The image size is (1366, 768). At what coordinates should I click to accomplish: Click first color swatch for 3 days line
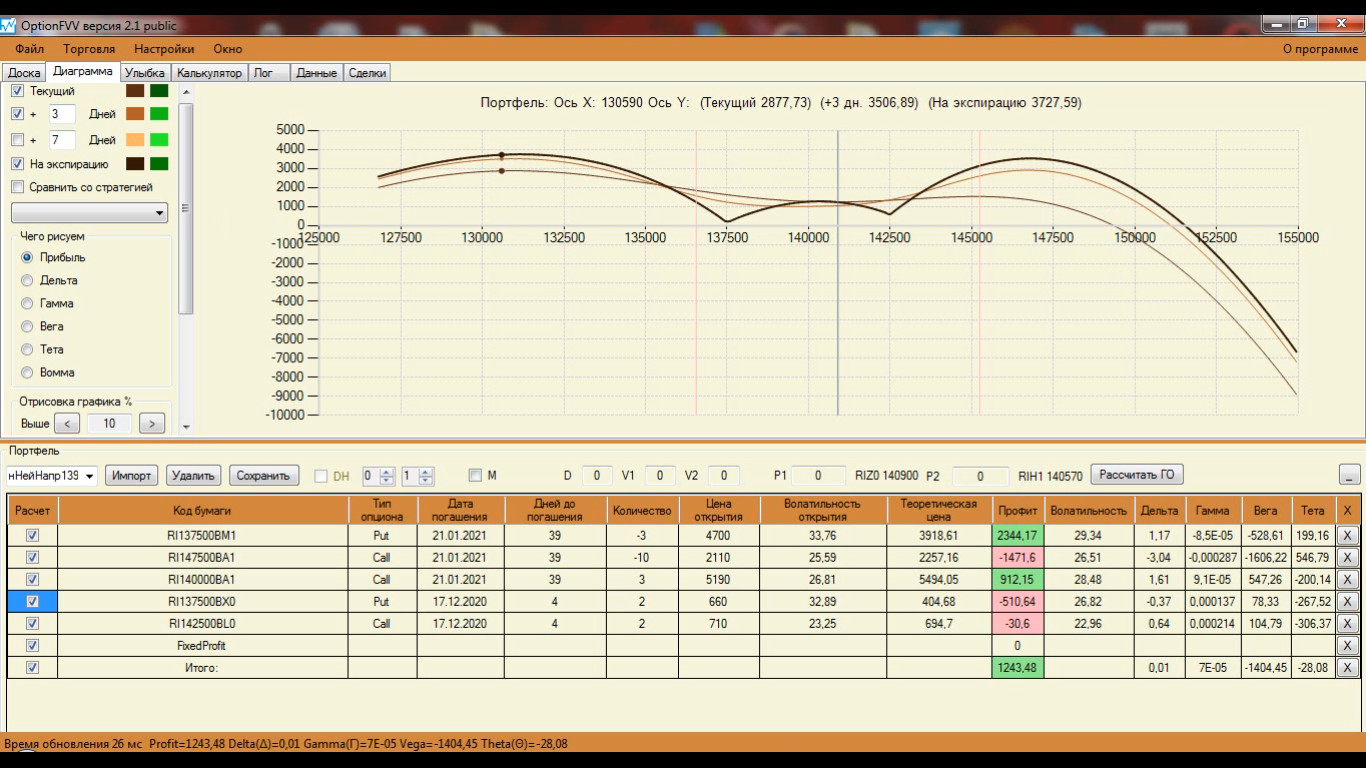(x=135, y=114)
